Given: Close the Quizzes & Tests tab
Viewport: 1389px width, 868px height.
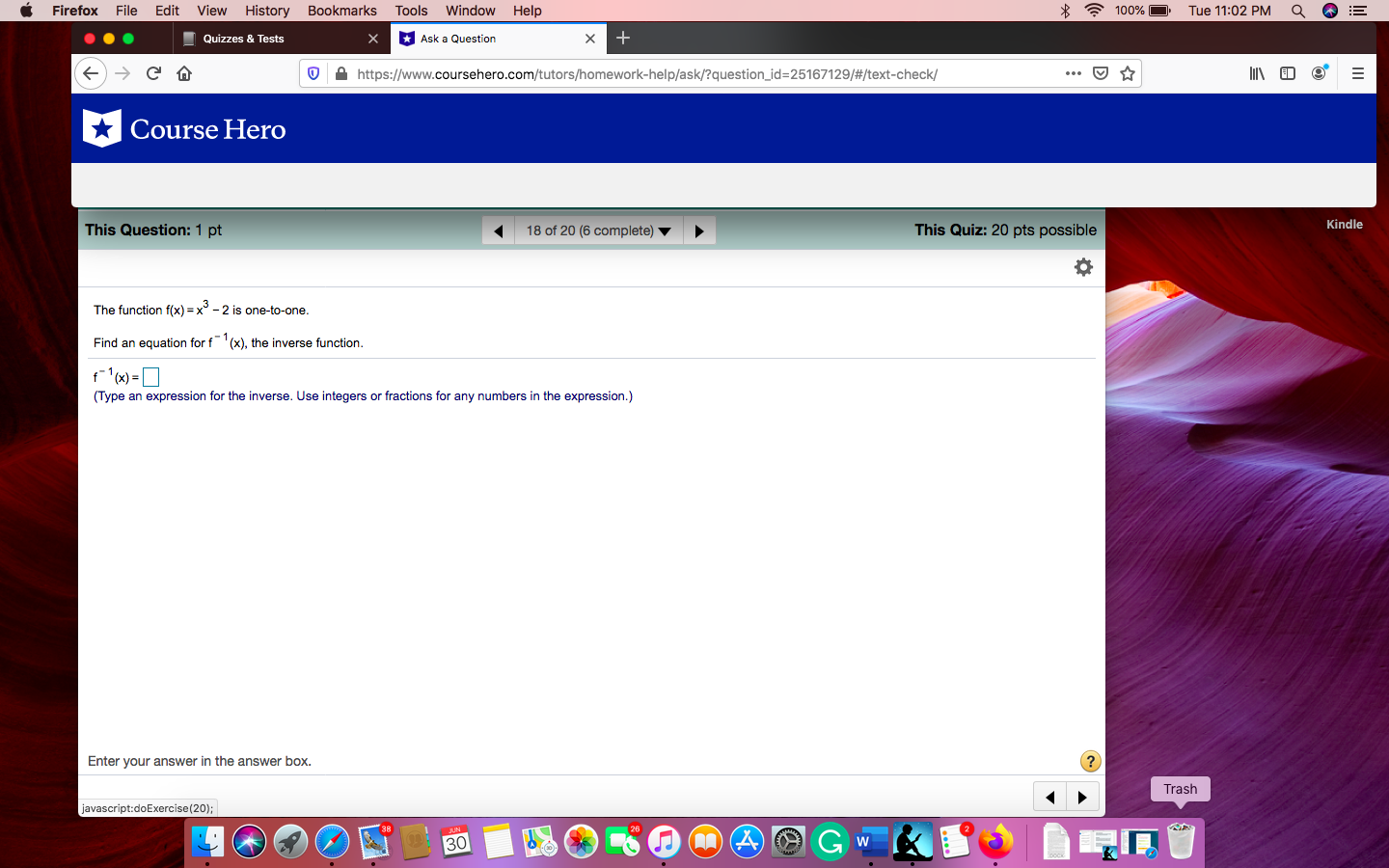Looking at the screenshot, I should [373, 39].
